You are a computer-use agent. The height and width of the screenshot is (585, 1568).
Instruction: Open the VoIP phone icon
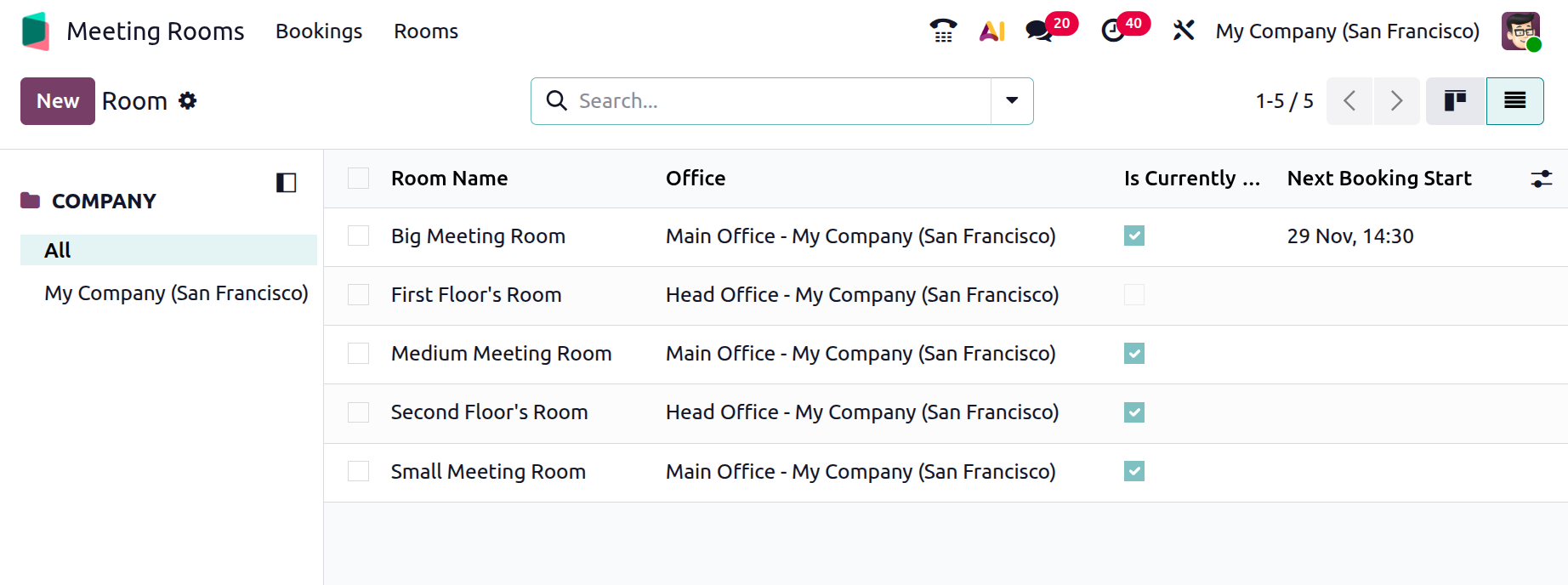tap(943, 31)
